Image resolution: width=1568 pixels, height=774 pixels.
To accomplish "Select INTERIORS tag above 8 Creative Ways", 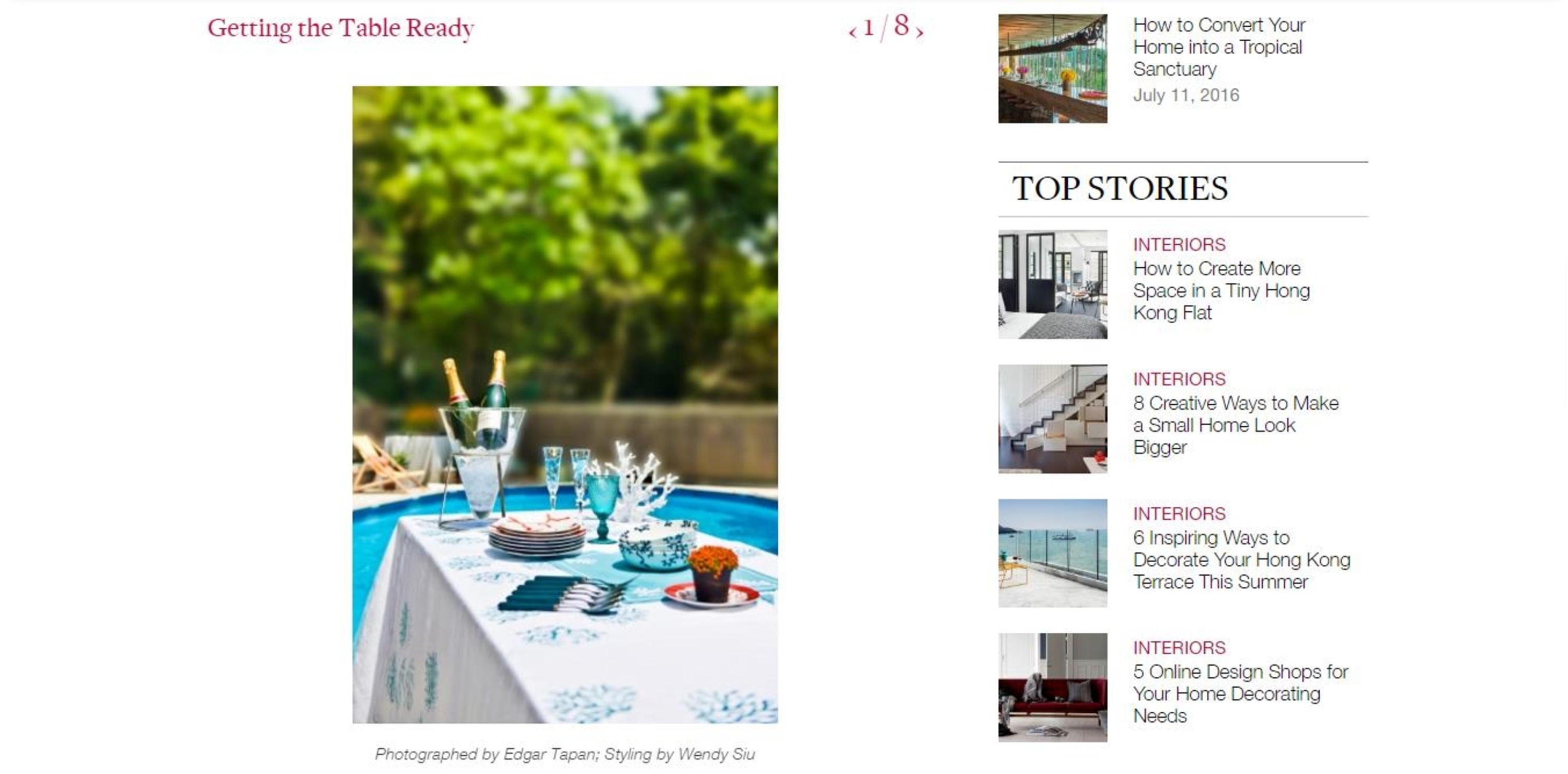I will click(x=1179, y=379).
